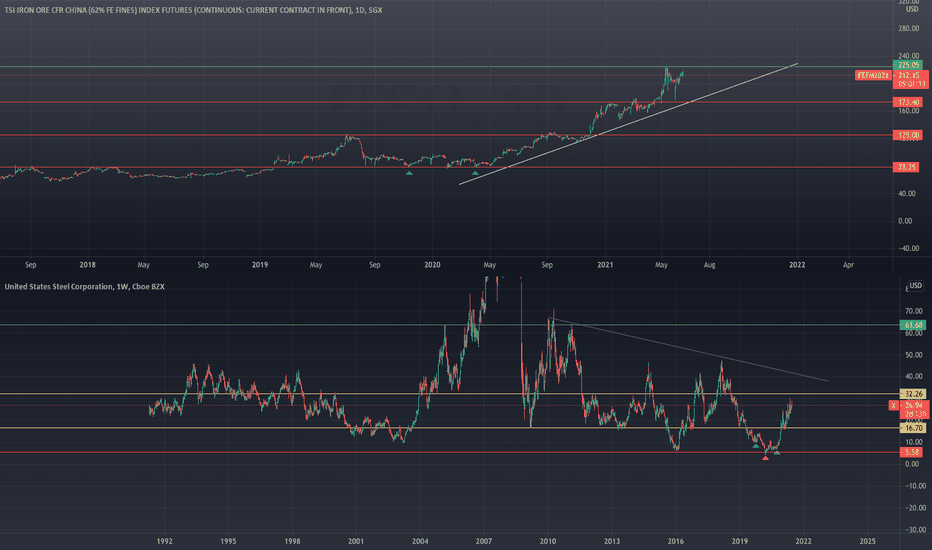Image resolution: width=932 pixels, height=550 pixels.
Task: Click the 2025 label on US Steel time axis
Action: 867,542
